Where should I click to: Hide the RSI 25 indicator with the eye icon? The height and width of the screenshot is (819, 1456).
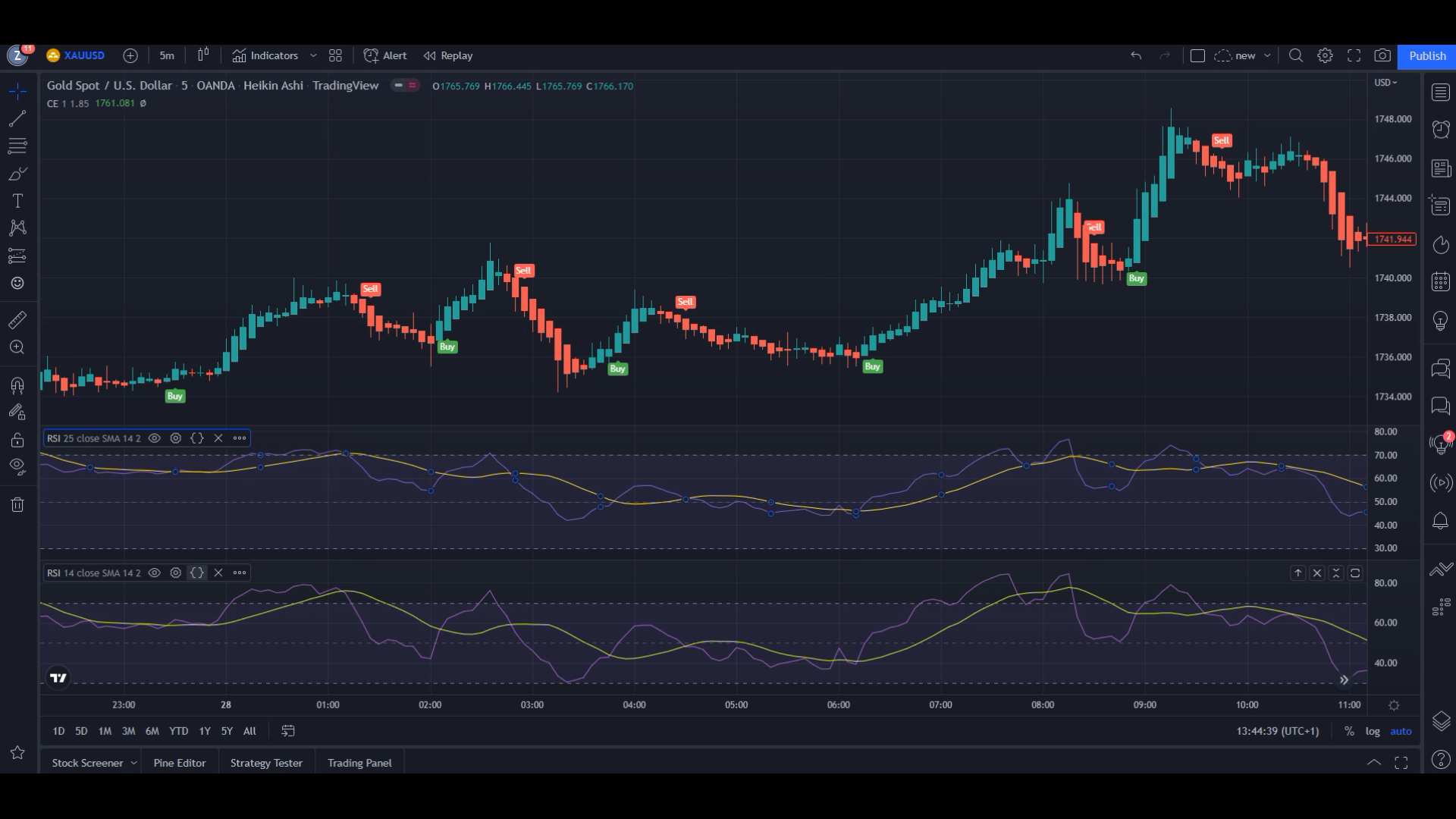click(x=154, y=438)
